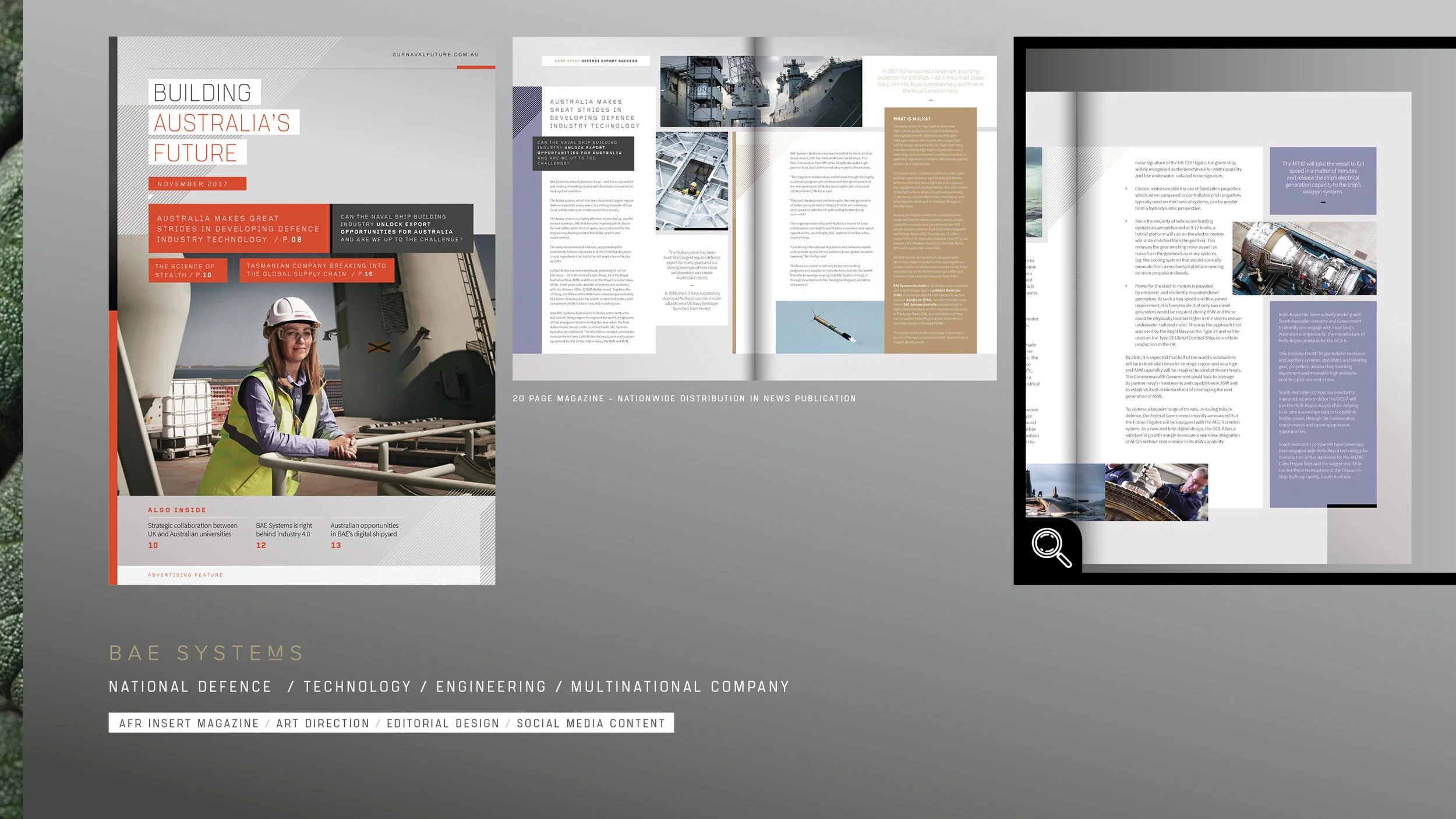Click the 'NATIONAL DEFENCE' text
This screenshot has width=1456, height=819.
[x=190, y=687]
